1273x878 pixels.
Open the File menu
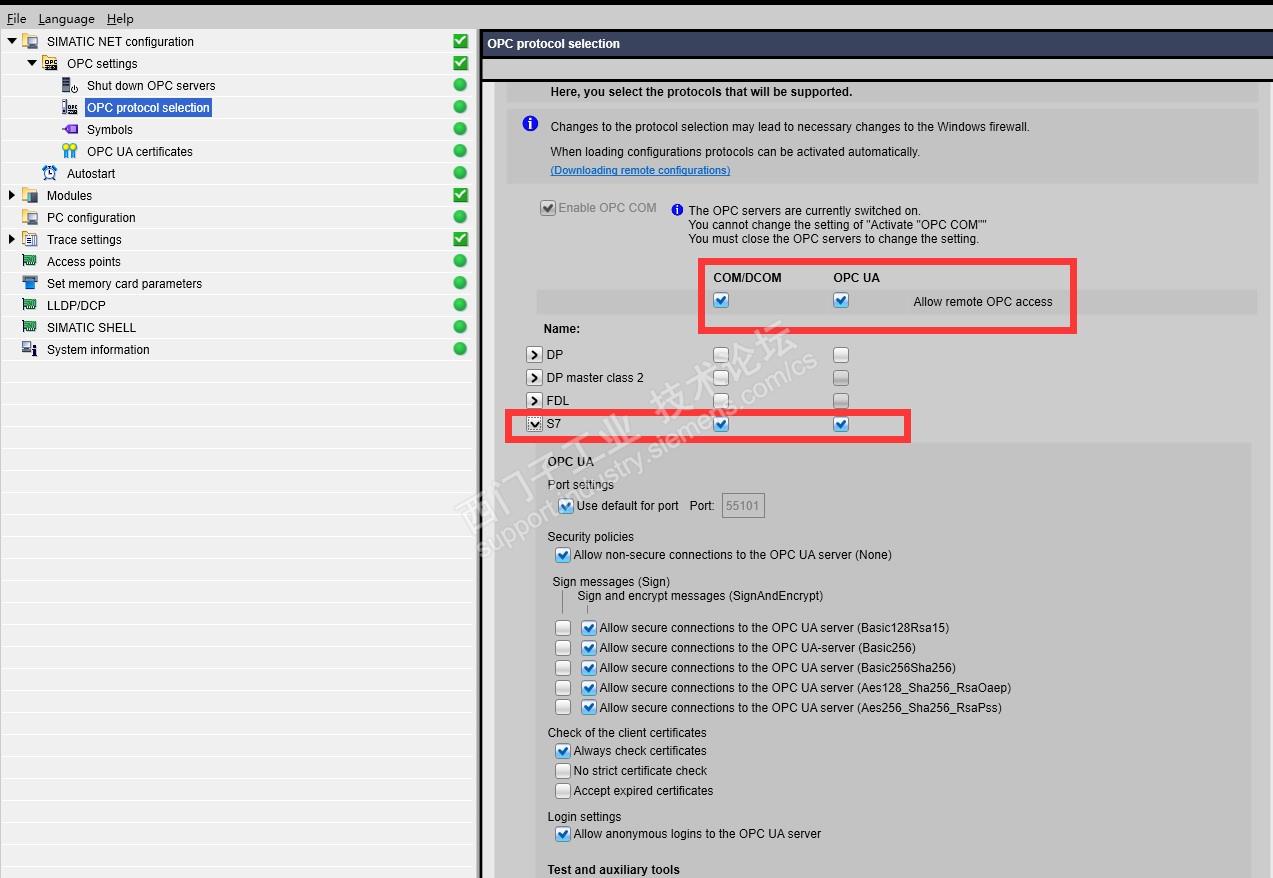(16, 18)
